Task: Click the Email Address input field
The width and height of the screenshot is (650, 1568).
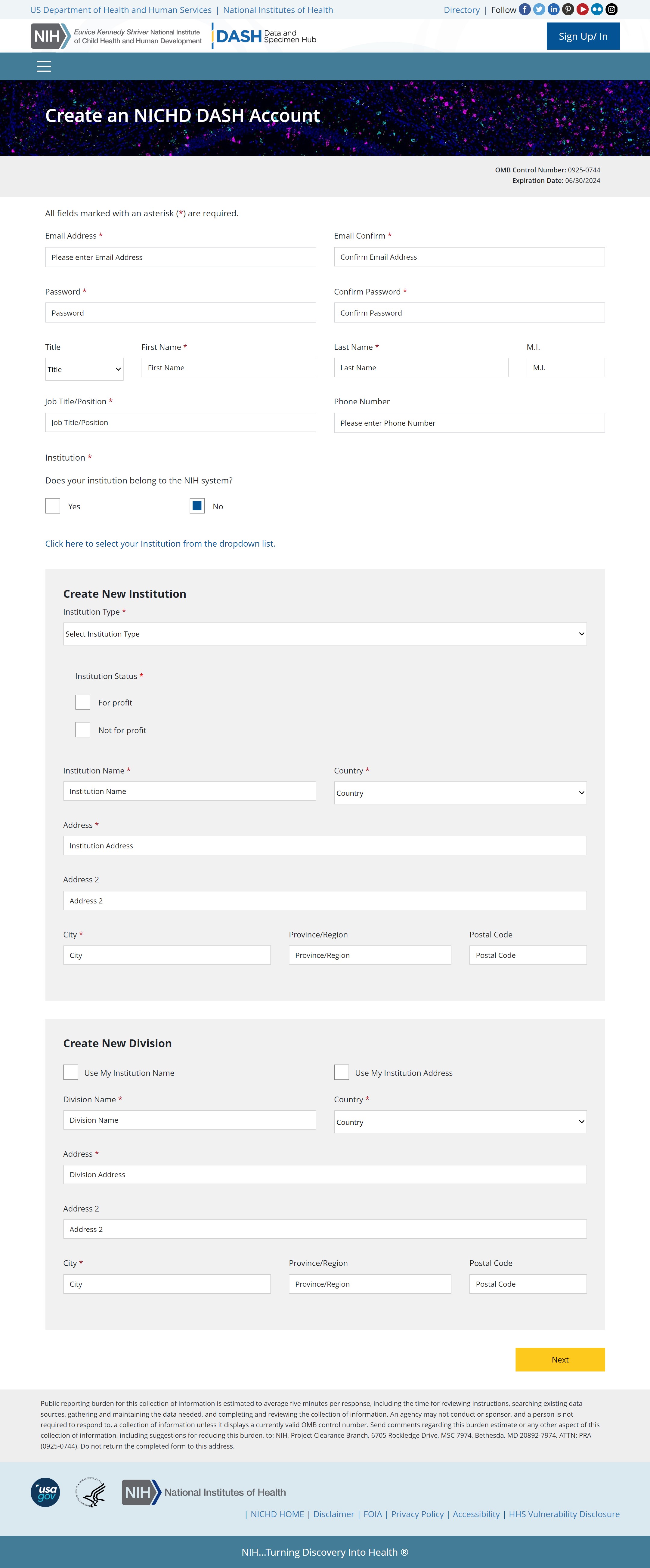Action: point(180,257)
